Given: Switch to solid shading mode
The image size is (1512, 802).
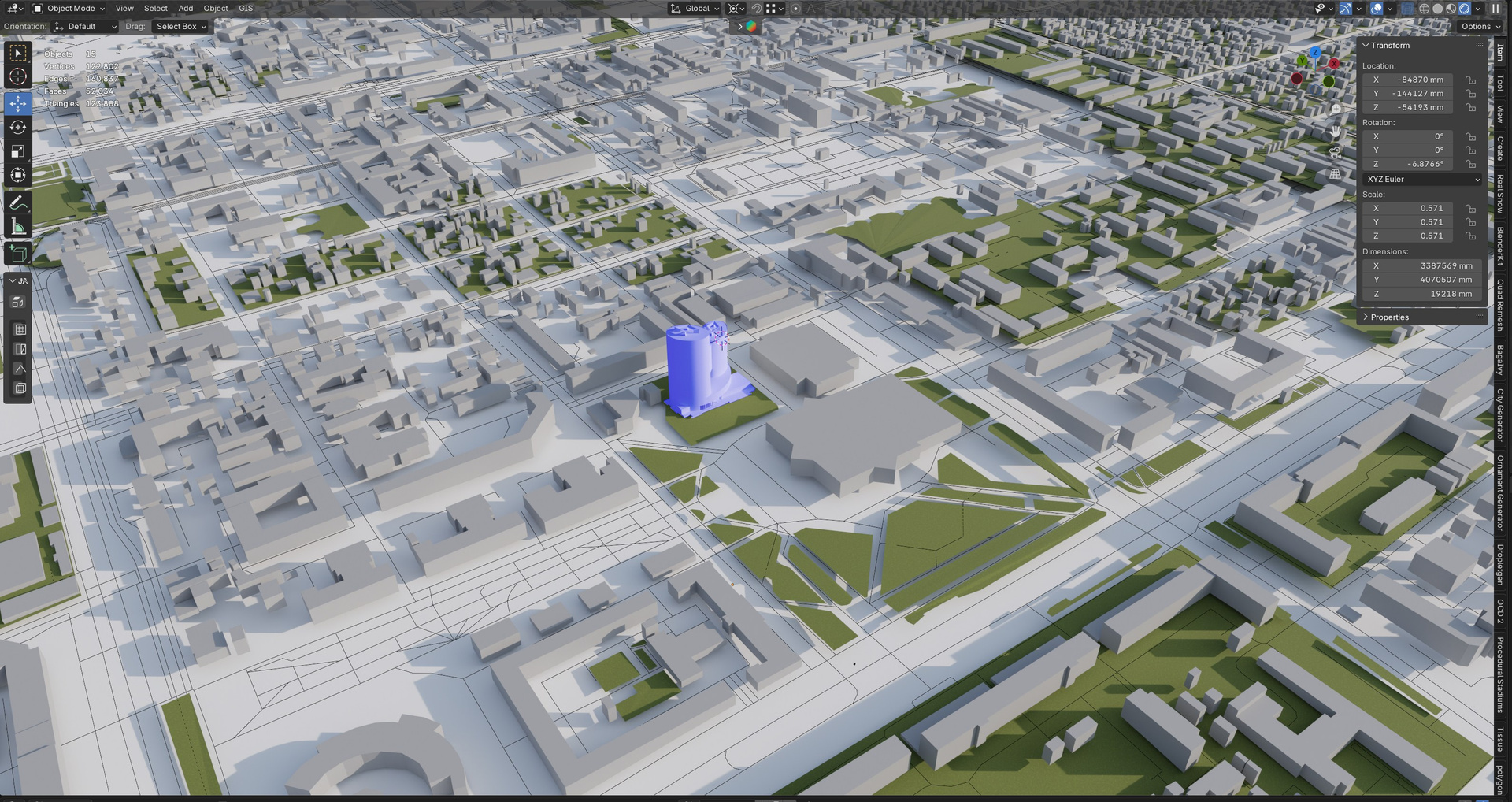Looking at the screenshot, I should [1438, 9].
